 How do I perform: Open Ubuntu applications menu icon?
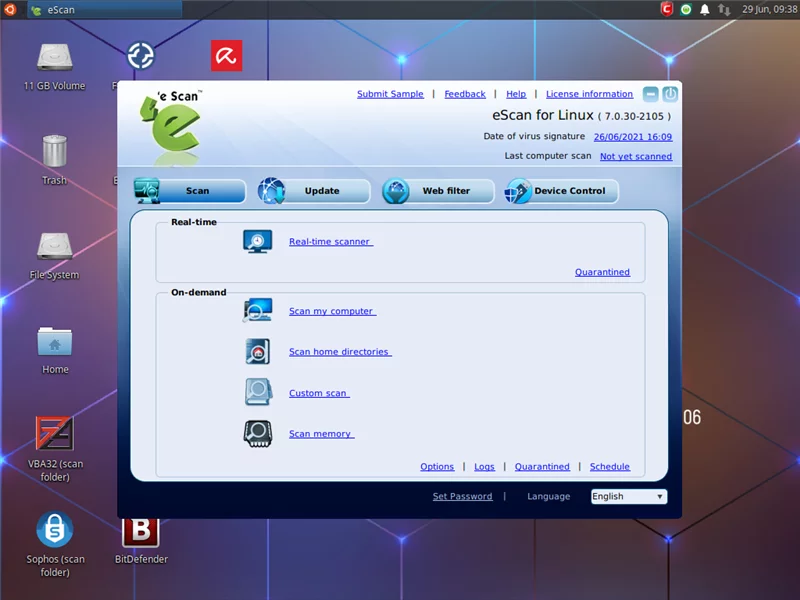[10, 9]
